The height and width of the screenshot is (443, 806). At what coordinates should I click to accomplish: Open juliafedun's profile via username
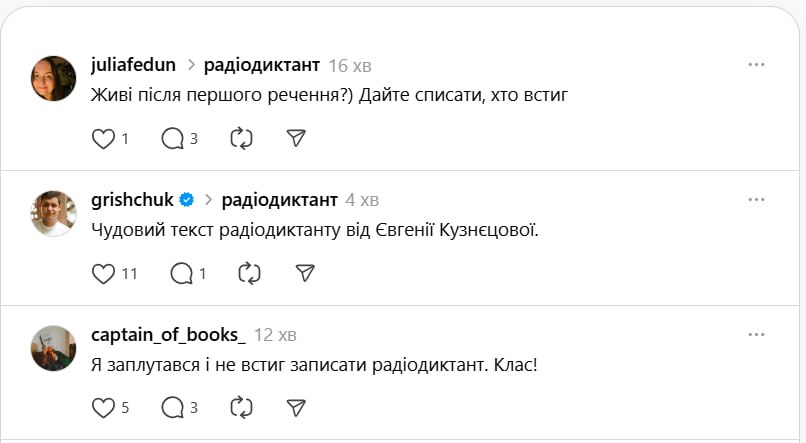pos(133,65)
